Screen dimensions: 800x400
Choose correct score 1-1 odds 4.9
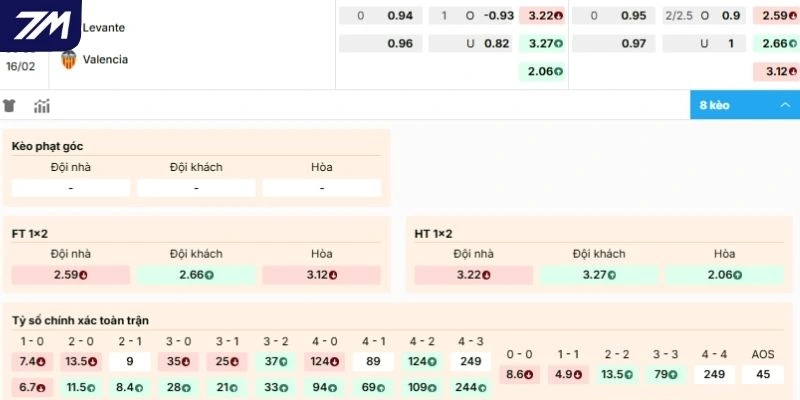tap(568, 374)
